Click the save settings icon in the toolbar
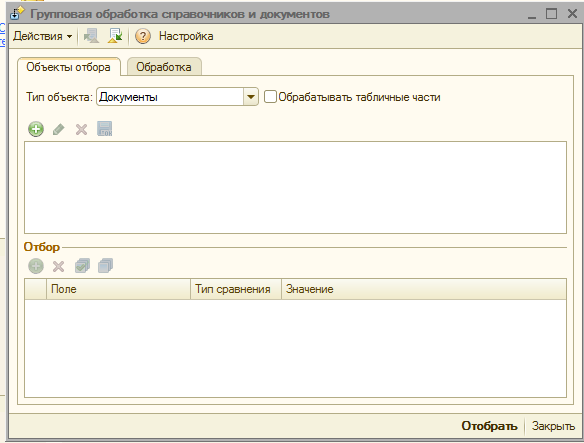Image resolution: width=584 pixels, height=443 pixels. (x=92, y=36)
